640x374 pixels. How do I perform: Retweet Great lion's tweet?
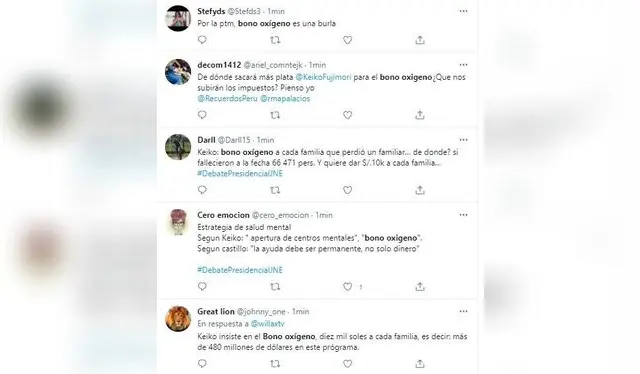pyautogui.click(x=275, y=363)
